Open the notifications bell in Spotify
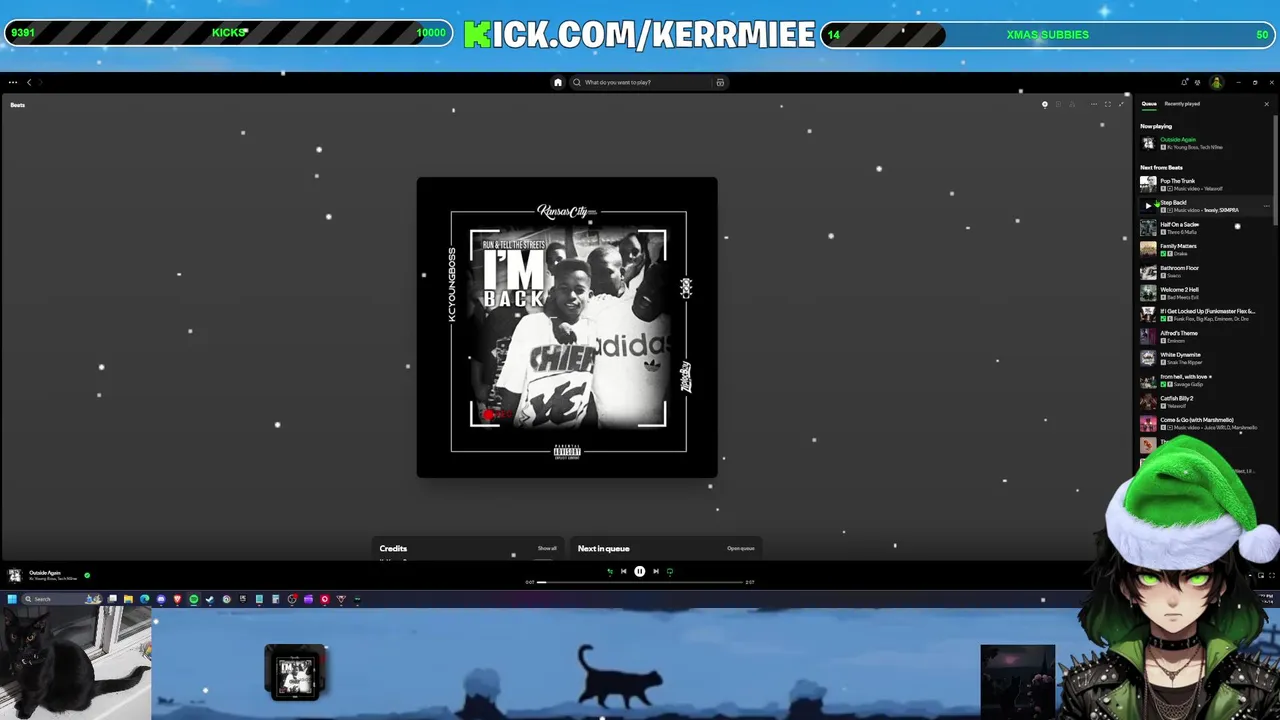The width and height of the screenshot is (1280, 720). click(1184, 82)
